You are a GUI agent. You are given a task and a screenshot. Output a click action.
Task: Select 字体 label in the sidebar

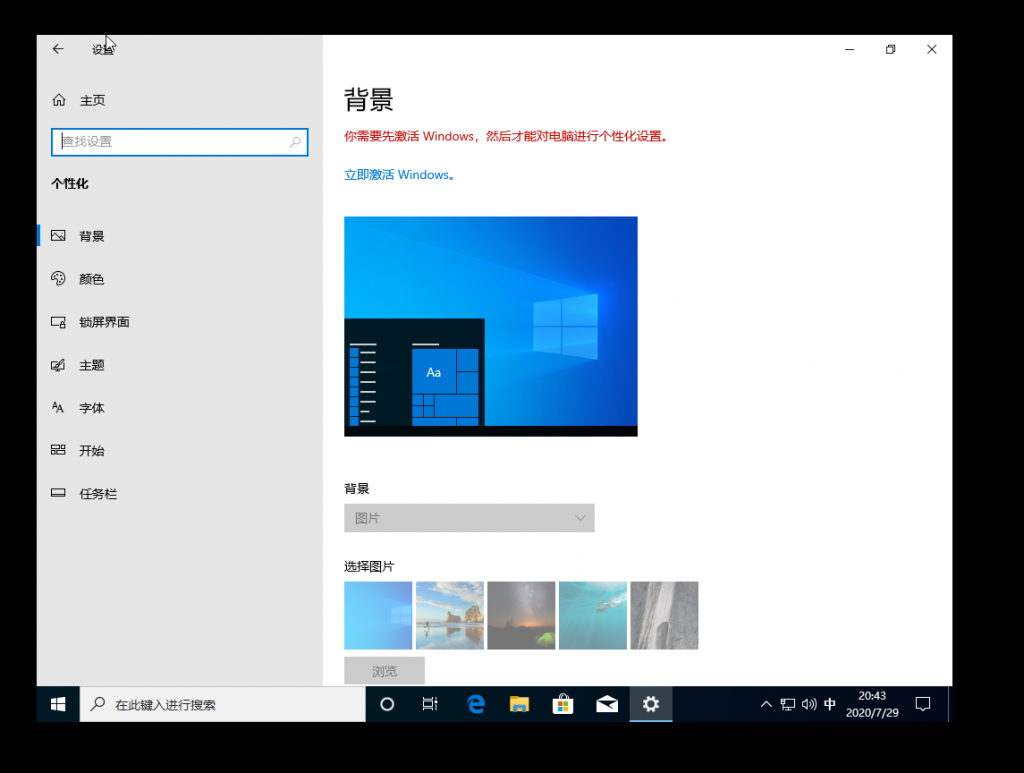point(91,408)
